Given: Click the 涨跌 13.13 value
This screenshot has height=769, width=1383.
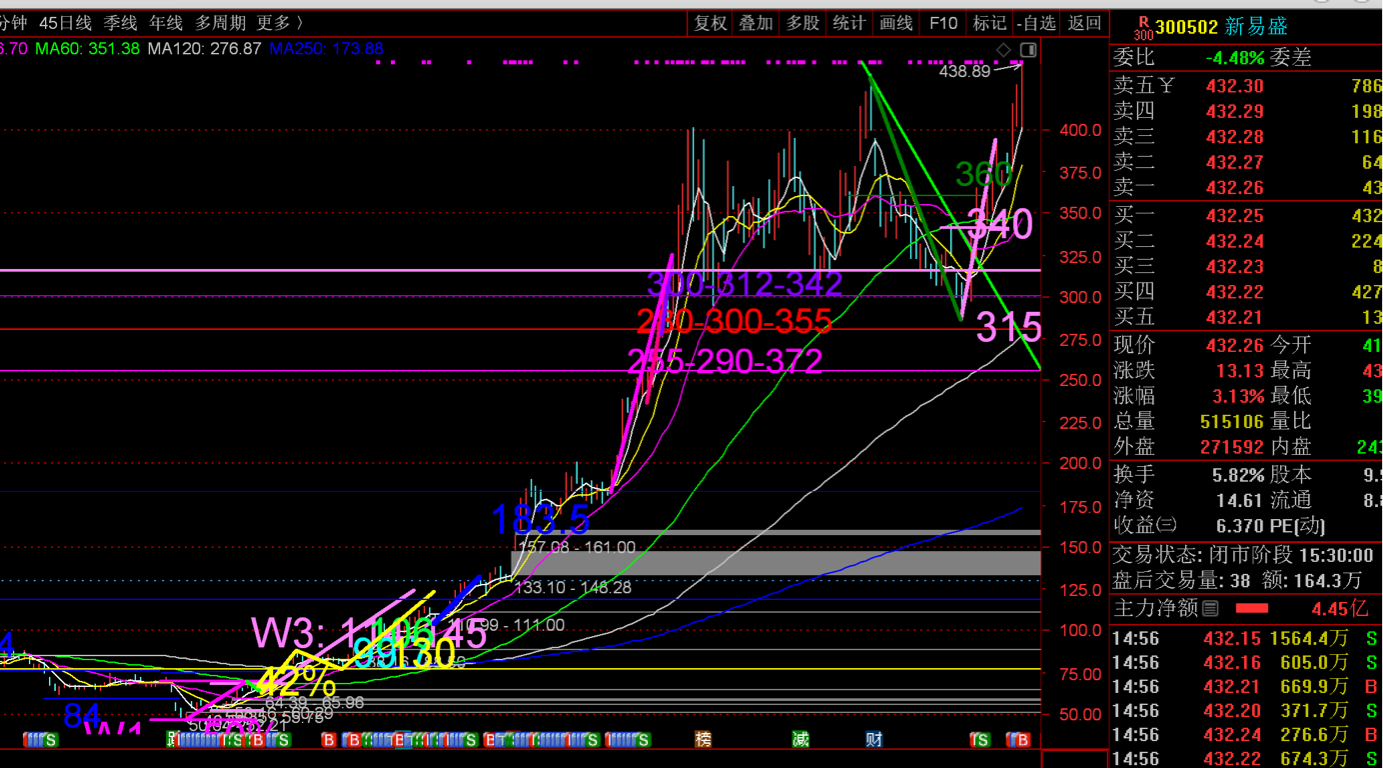Looking at the screenshot, I should tap(1240, 371).
